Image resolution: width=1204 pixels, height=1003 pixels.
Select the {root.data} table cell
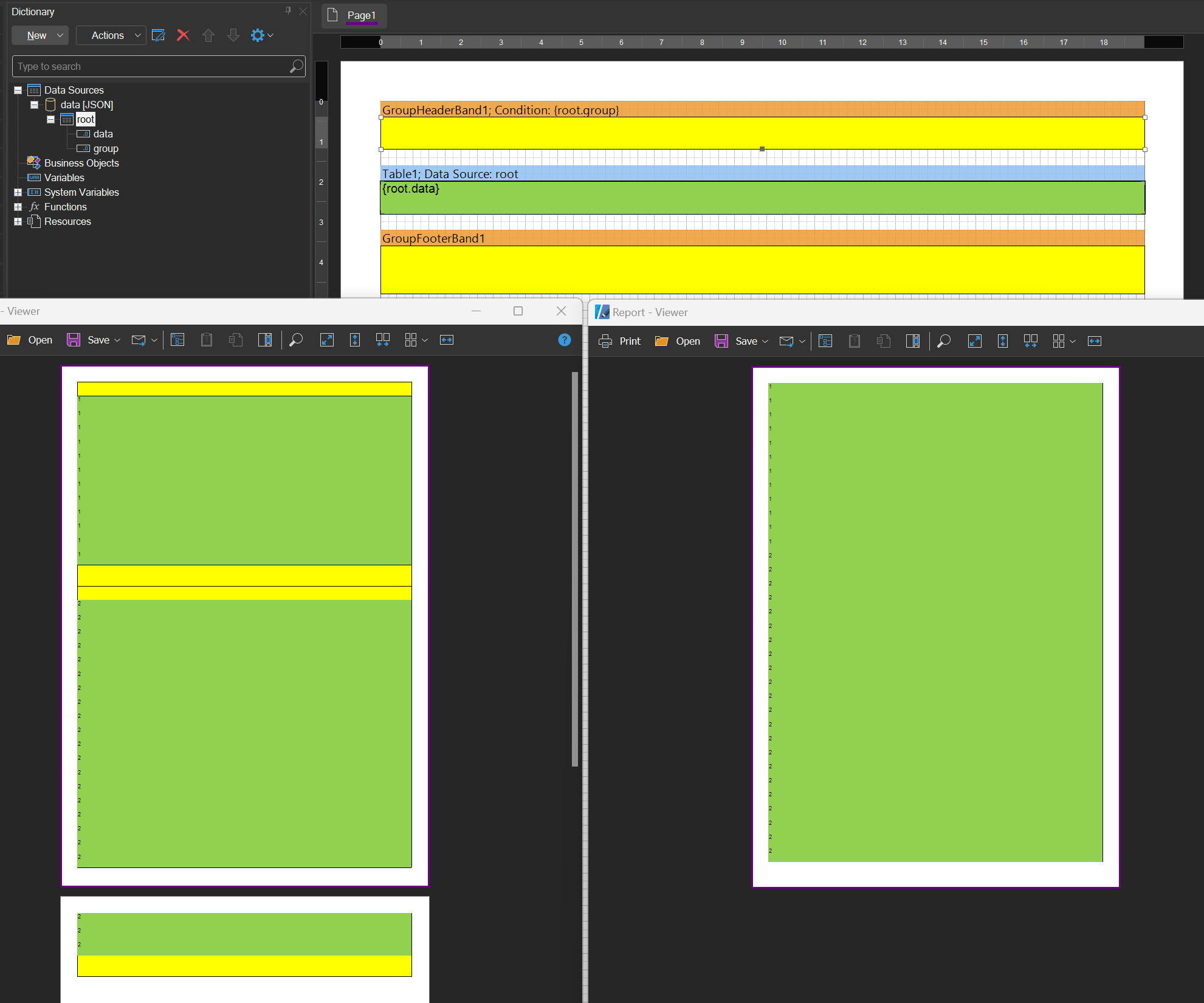click(762, 198)
